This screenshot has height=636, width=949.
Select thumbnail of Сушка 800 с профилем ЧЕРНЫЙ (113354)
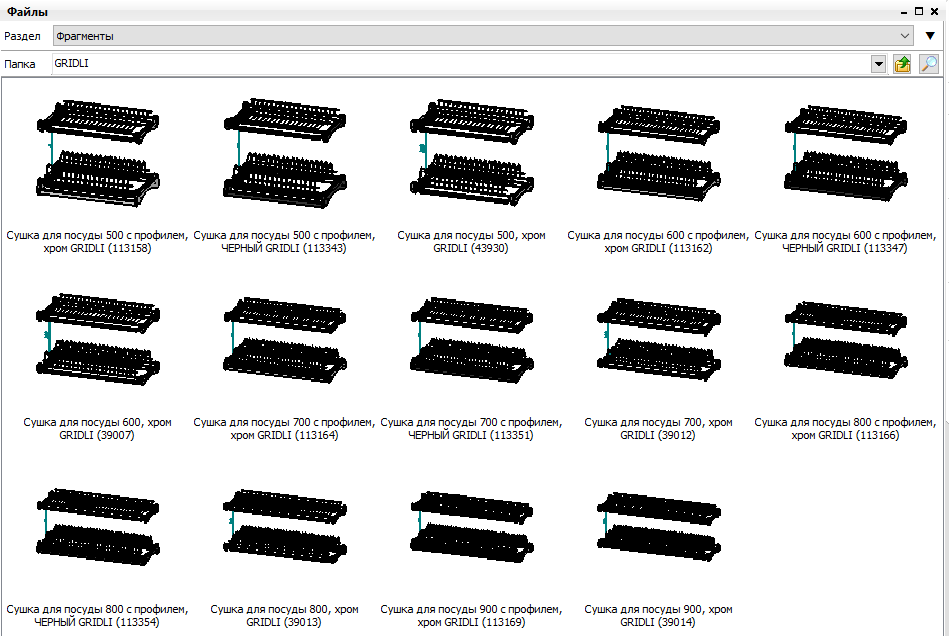click(x=97, y=526)
